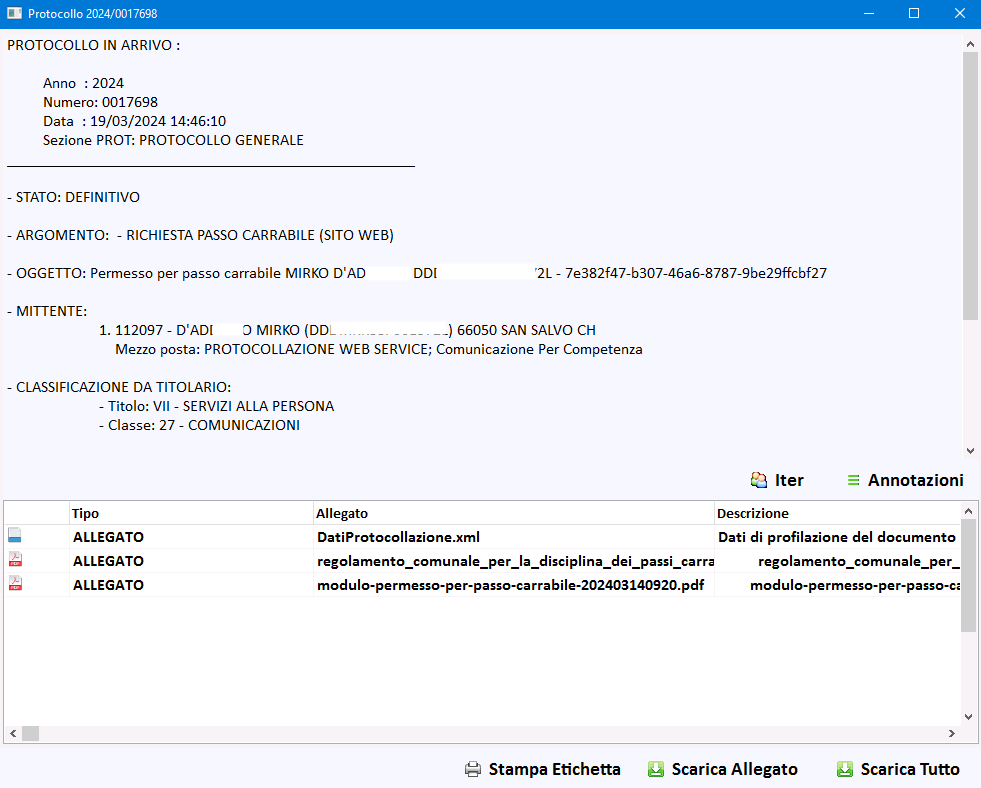This screenshot has height=788, width=981.
Task: Click the PDF icon of modulo-permesso attachment
Action: (x=15, y=585)
